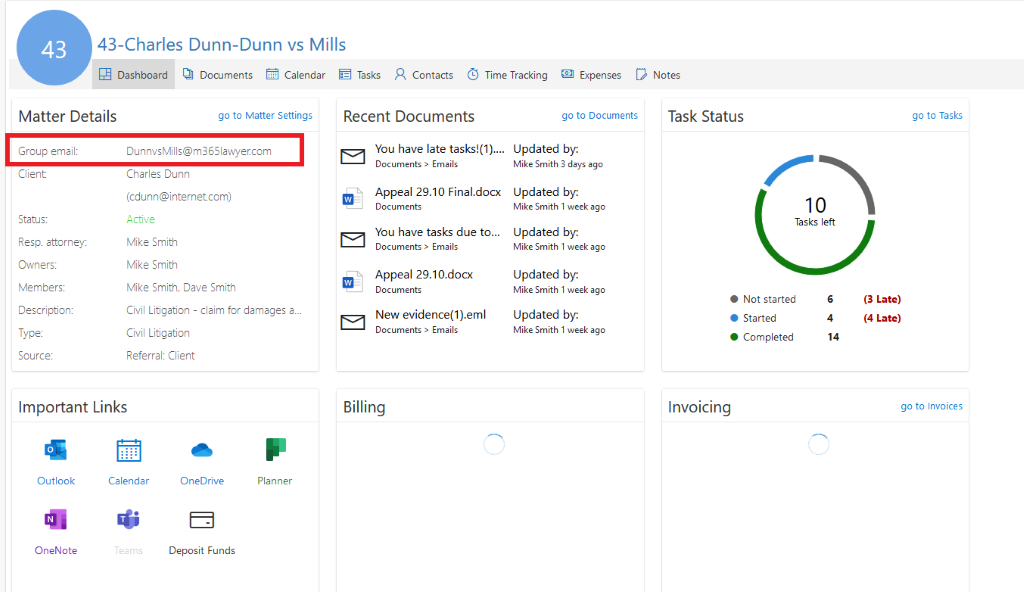Click the Teams icon in Important Links
Image resolution: width=1024 pixels, height=592 pixels.
click(128, 520)
